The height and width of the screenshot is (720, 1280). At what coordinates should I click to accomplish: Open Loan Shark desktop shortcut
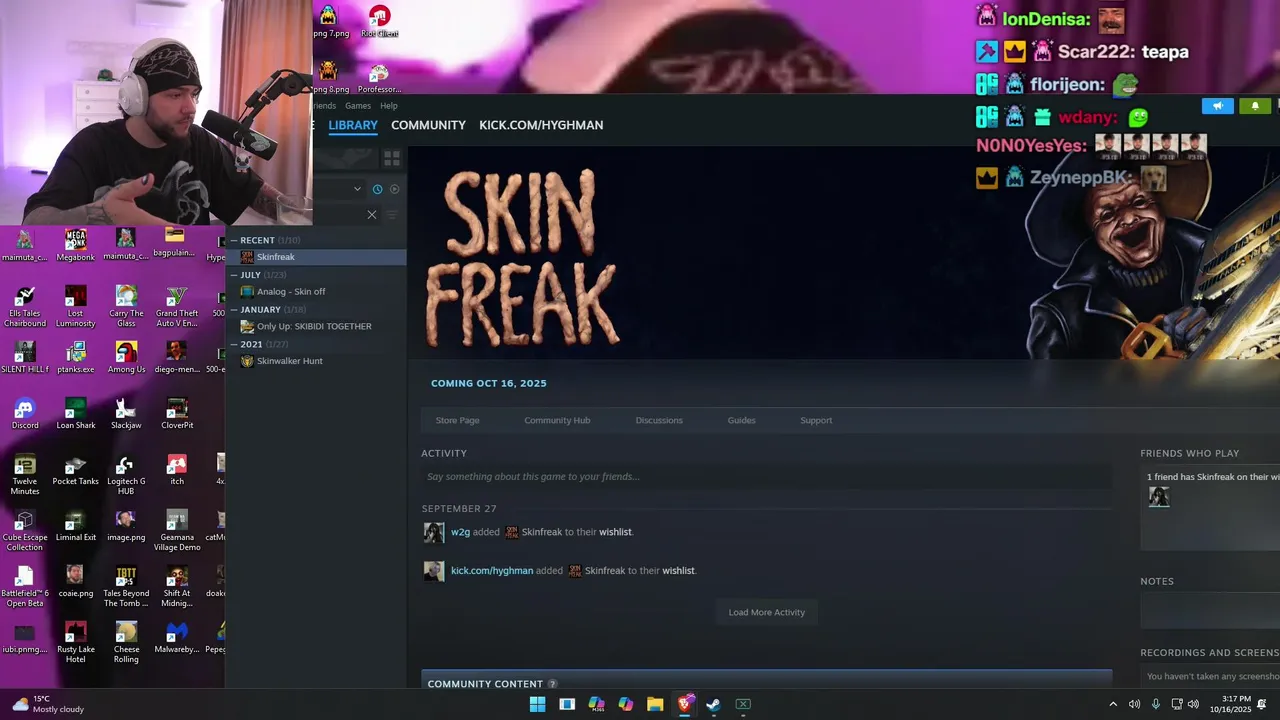[x=75, y=413]
